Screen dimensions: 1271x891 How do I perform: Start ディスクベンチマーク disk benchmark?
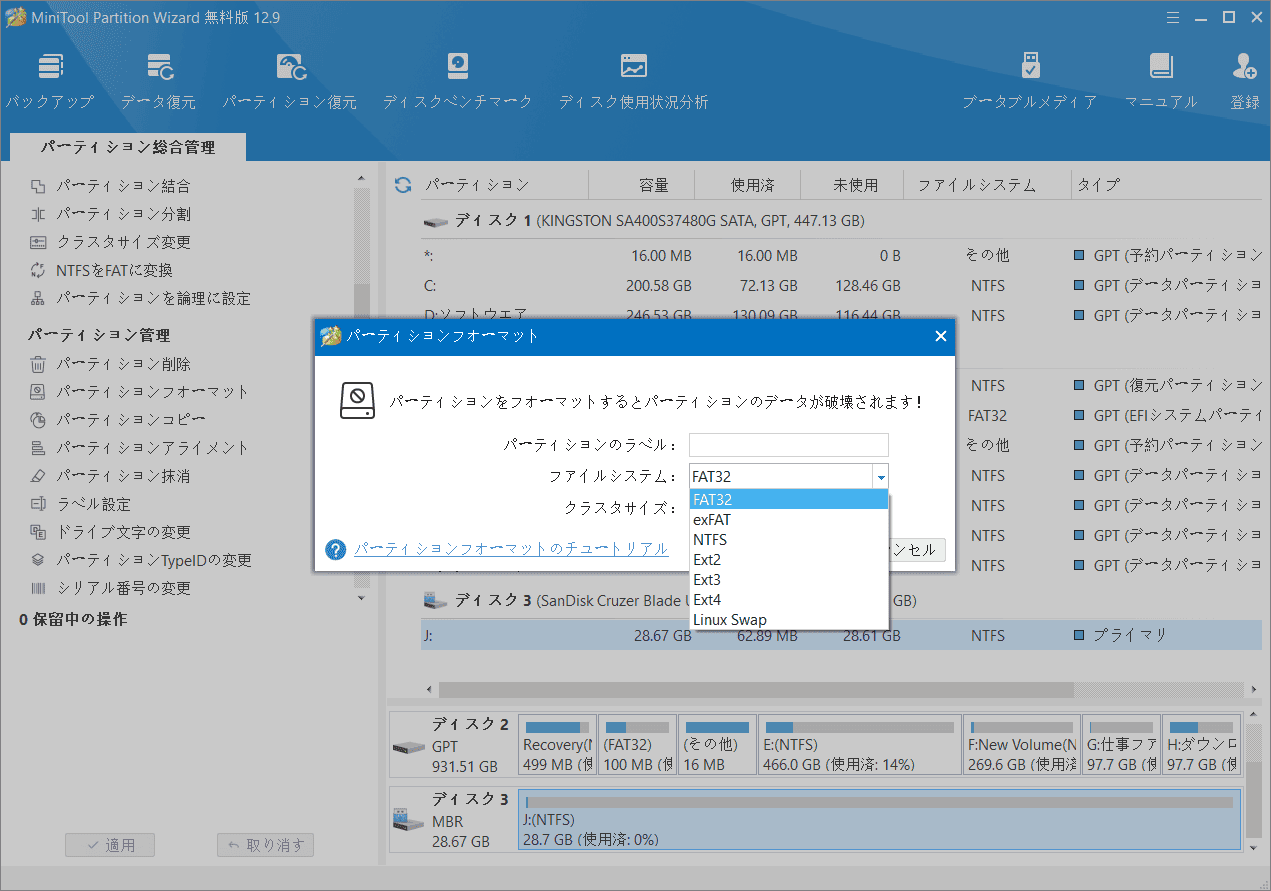[x=457, y=81]
